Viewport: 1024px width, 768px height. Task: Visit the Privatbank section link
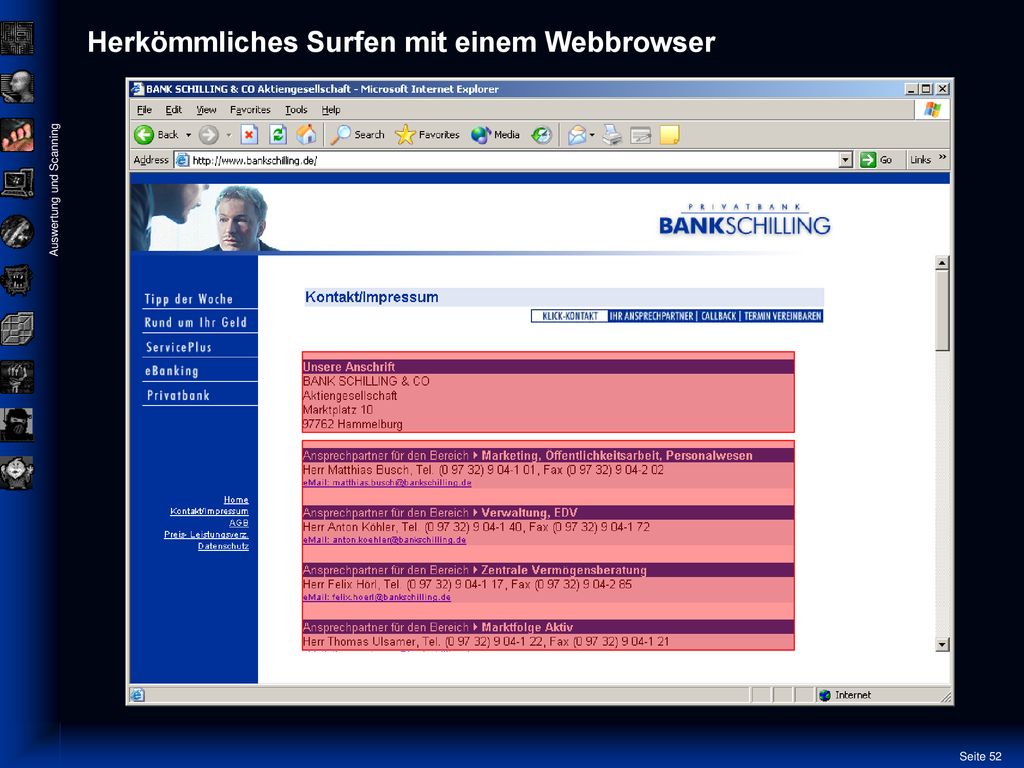point(178,395)
